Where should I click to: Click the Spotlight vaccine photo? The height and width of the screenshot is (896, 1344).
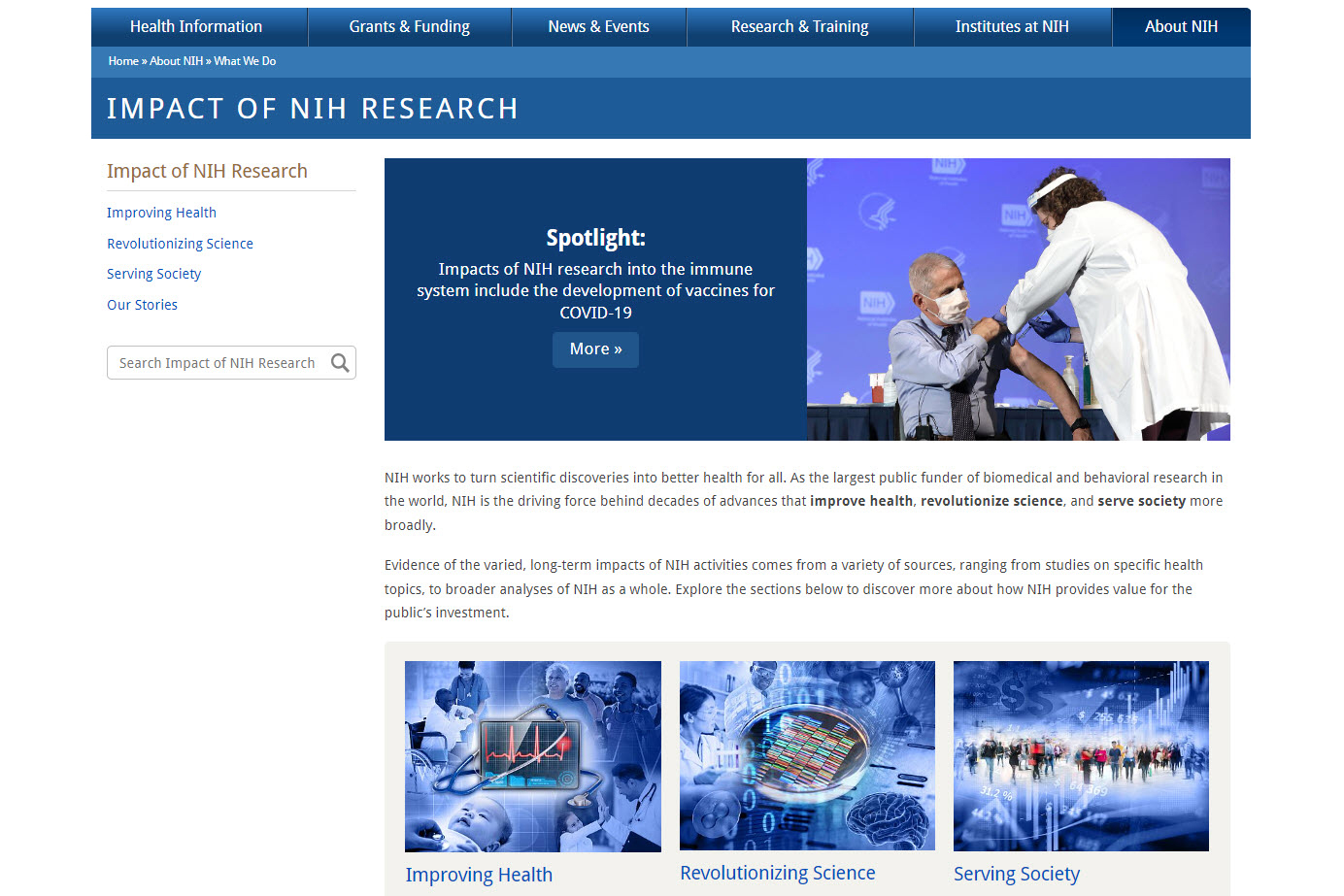pyautogui.click(x=1018, y=299)
